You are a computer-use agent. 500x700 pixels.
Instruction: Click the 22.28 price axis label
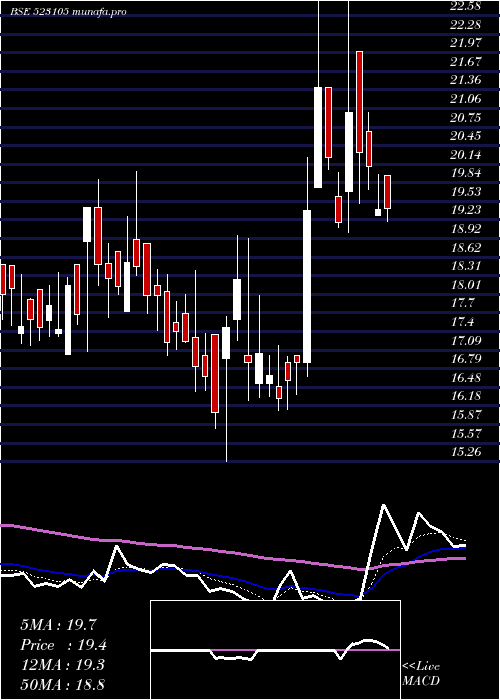pyautogui.click(x=466, y=24)
